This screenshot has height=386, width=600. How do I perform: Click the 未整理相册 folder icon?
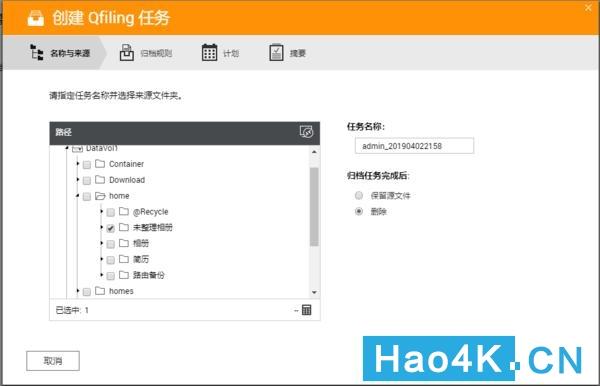point(124,227)
